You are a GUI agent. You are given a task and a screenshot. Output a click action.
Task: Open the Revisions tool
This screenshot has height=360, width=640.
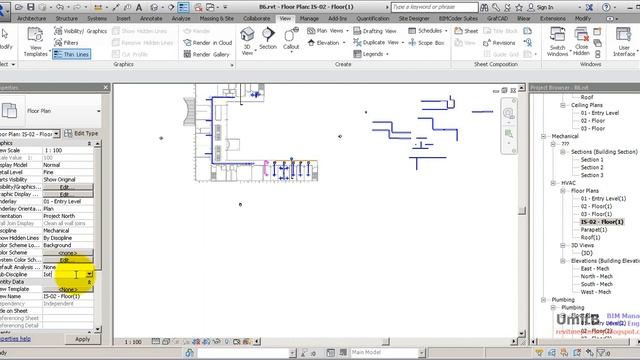point(499,42)
